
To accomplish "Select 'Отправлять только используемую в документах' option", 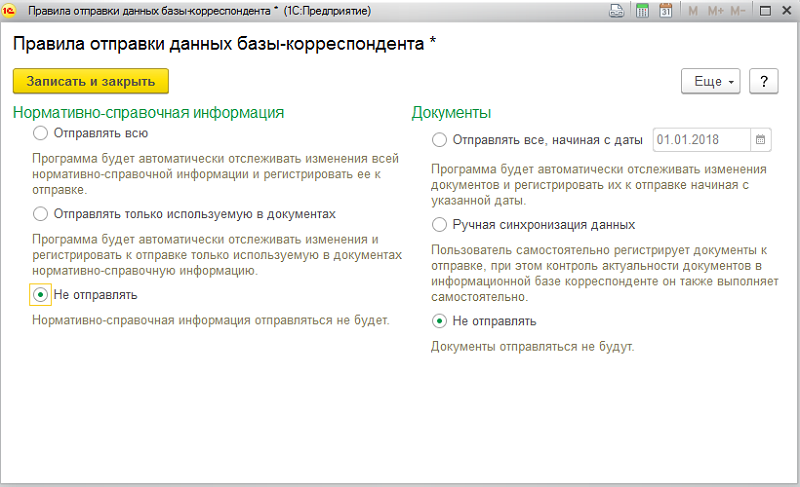I will (x=40, y=214).
